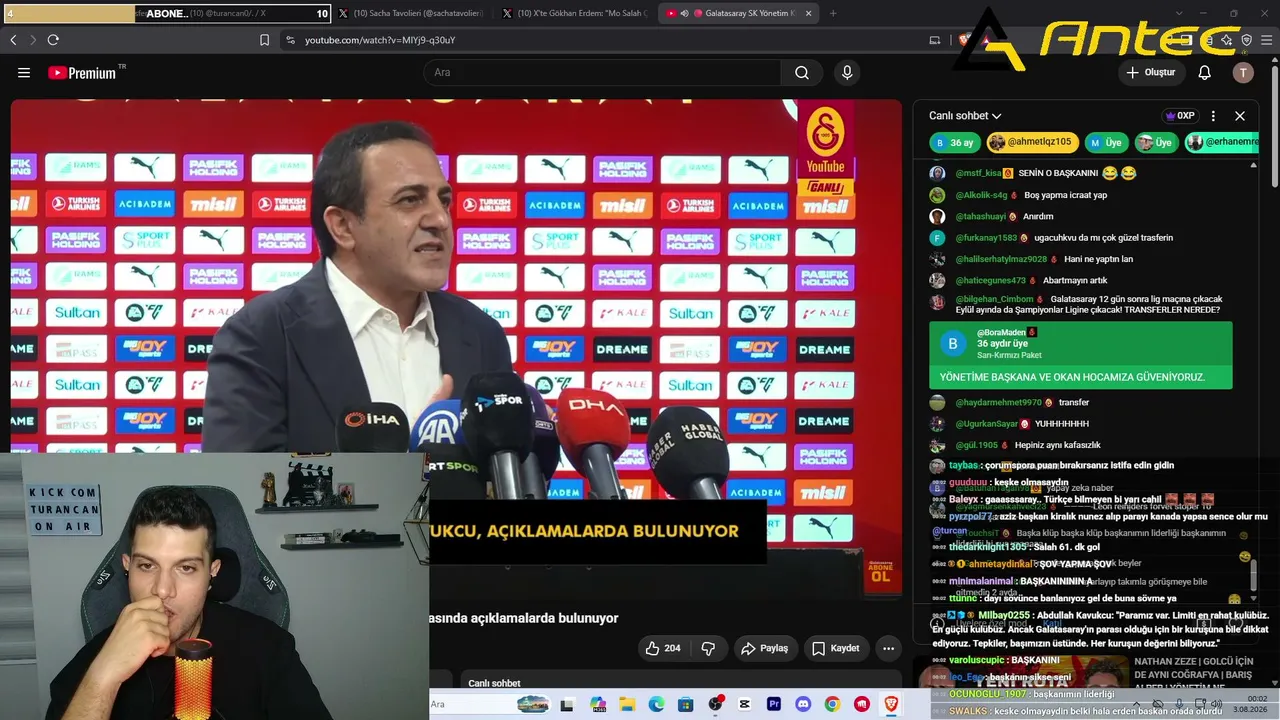This screenshot has height=720, width=1280.
Task: Click the YouTube search magnifier button
Action: (802, 73)
